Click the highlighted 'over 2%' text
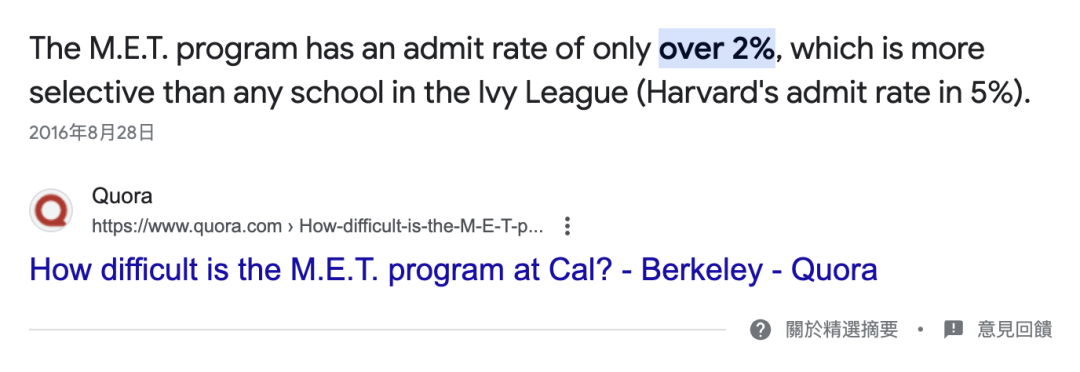1080x372 pixels. (717, 49)
